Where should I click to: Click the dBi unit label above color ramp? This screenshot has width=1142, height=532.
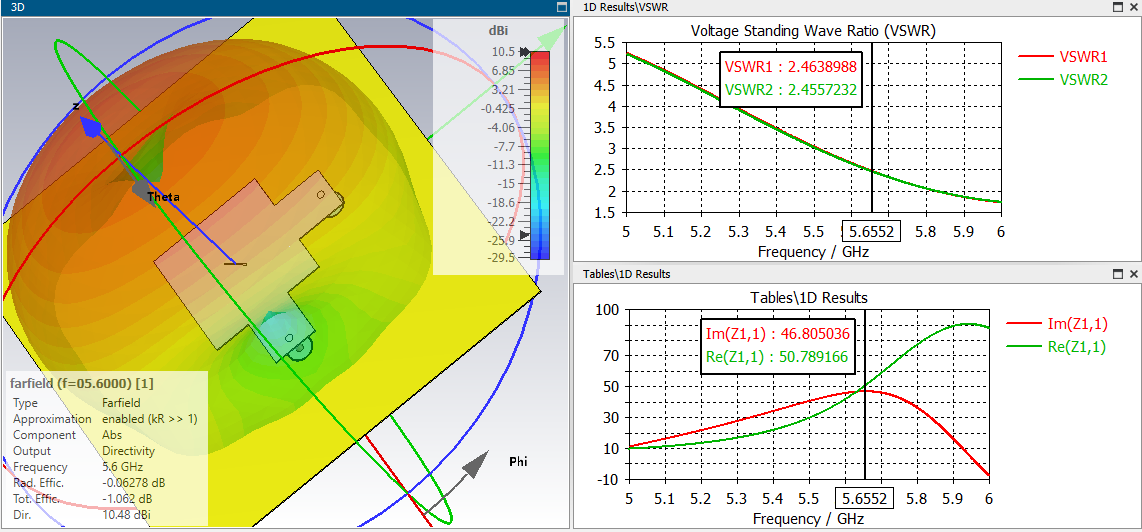499,30
